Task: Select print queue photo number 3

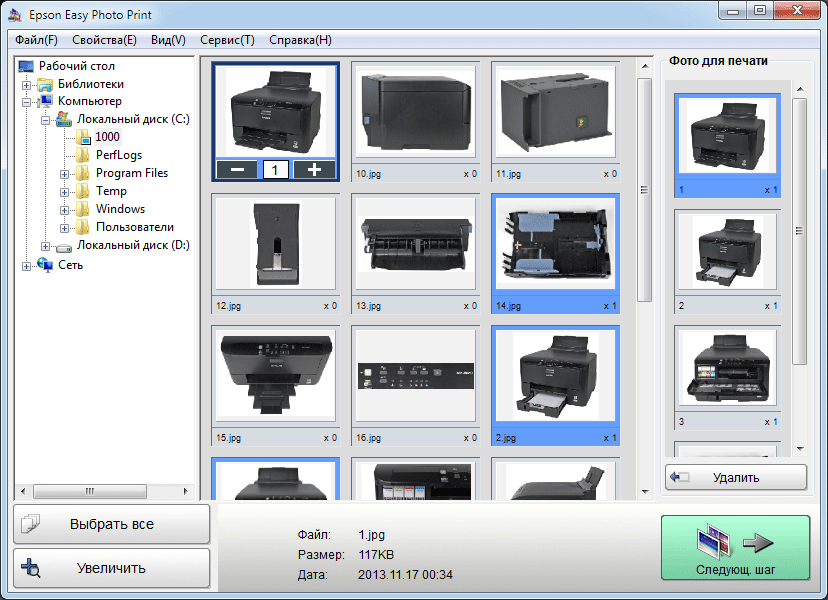Action: pos(728,378)
